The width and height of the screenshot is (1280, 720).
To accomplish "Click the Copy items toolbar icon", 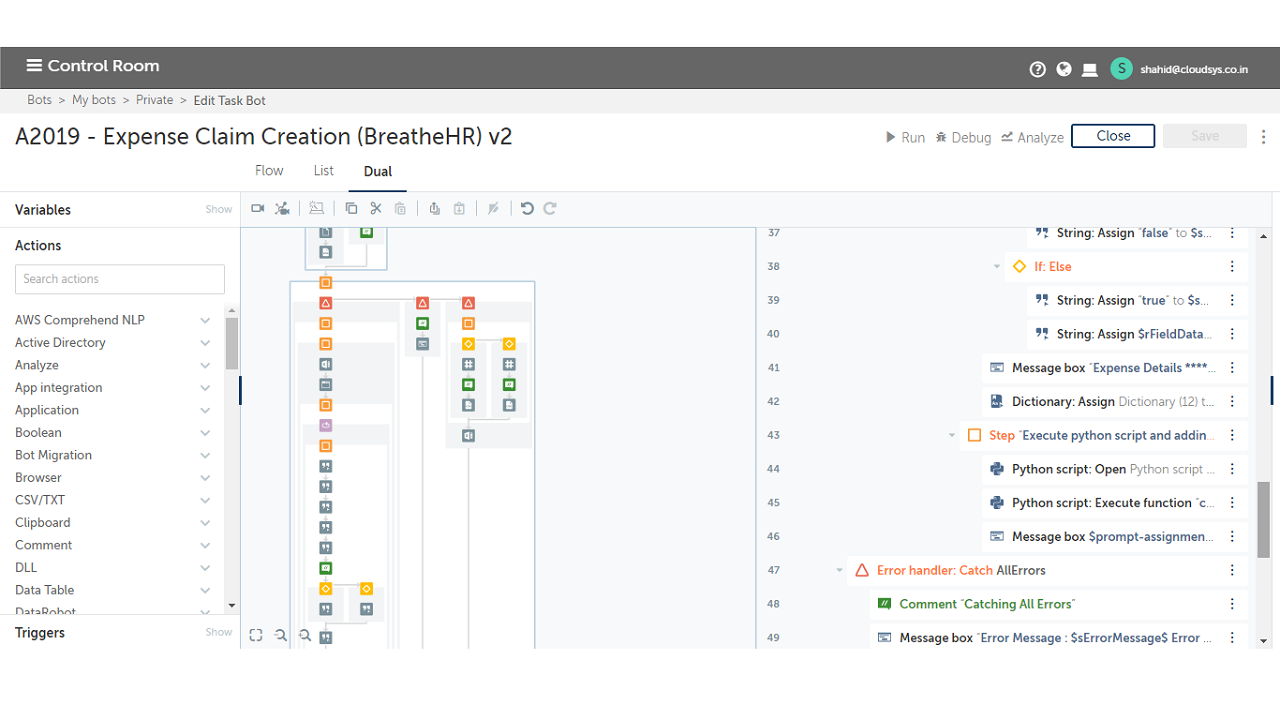I will point(351,208).
